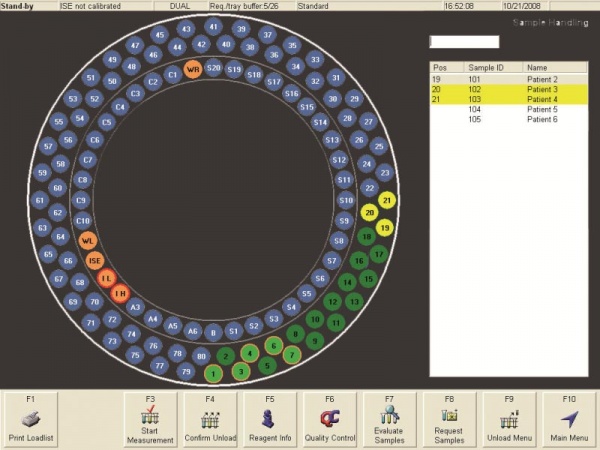
Task: Select blue tray position 41 at top
Action: (214, 26)
